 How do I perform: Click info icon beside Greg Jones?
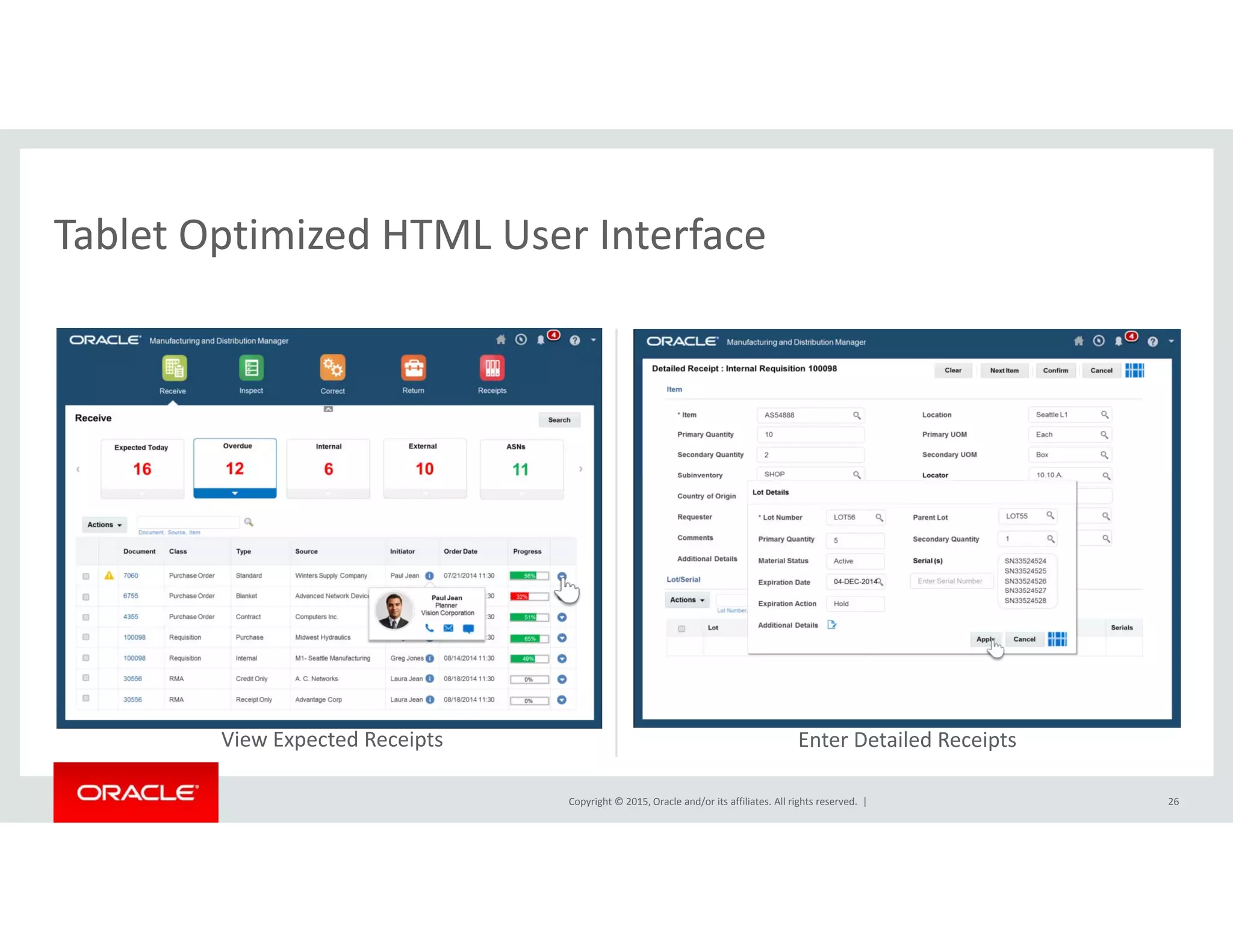coord(430,658)
